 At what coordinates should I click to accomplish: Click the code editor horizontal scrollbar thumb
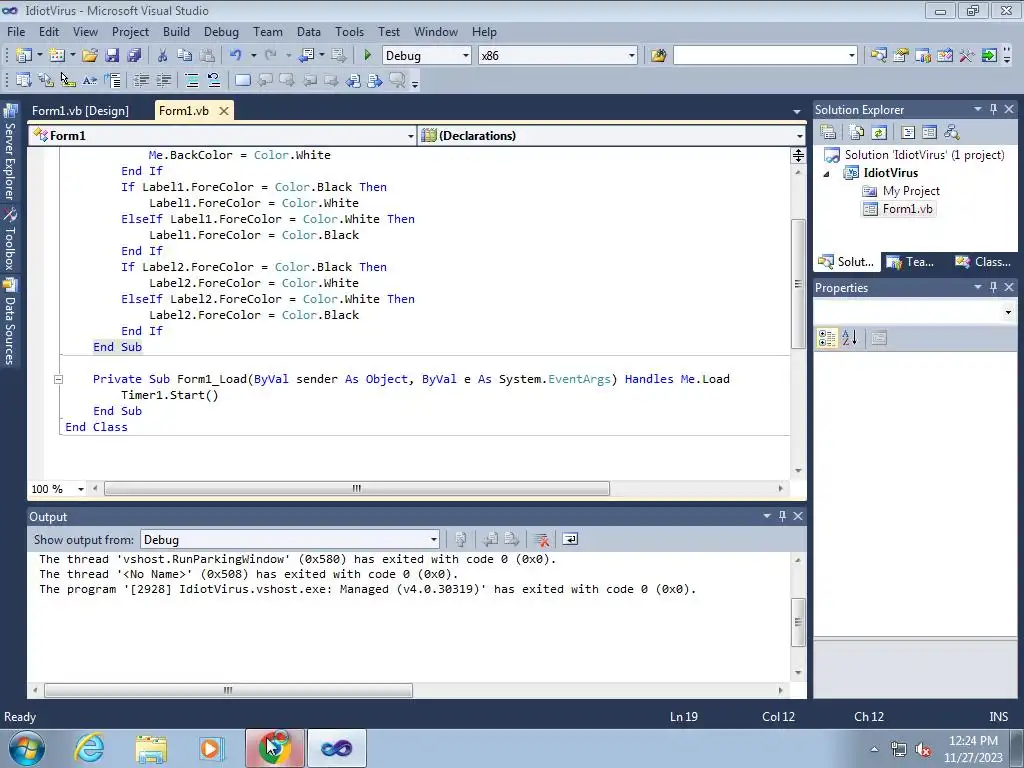coord(357,488)
